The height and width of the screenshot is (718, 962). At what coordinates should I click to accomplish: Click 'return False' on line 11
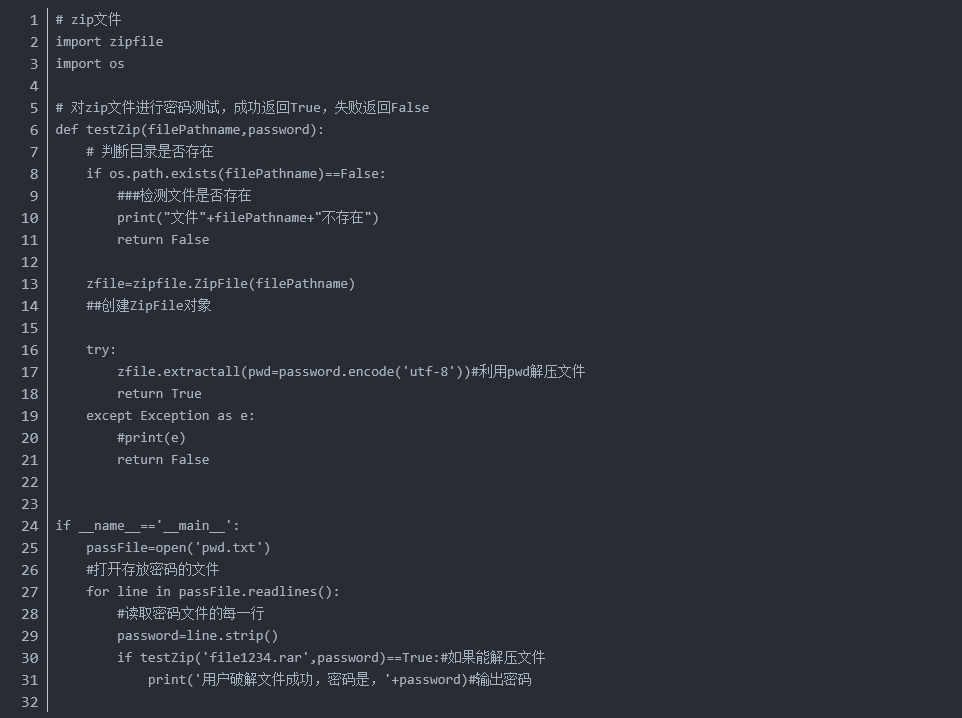click(163, 240)
